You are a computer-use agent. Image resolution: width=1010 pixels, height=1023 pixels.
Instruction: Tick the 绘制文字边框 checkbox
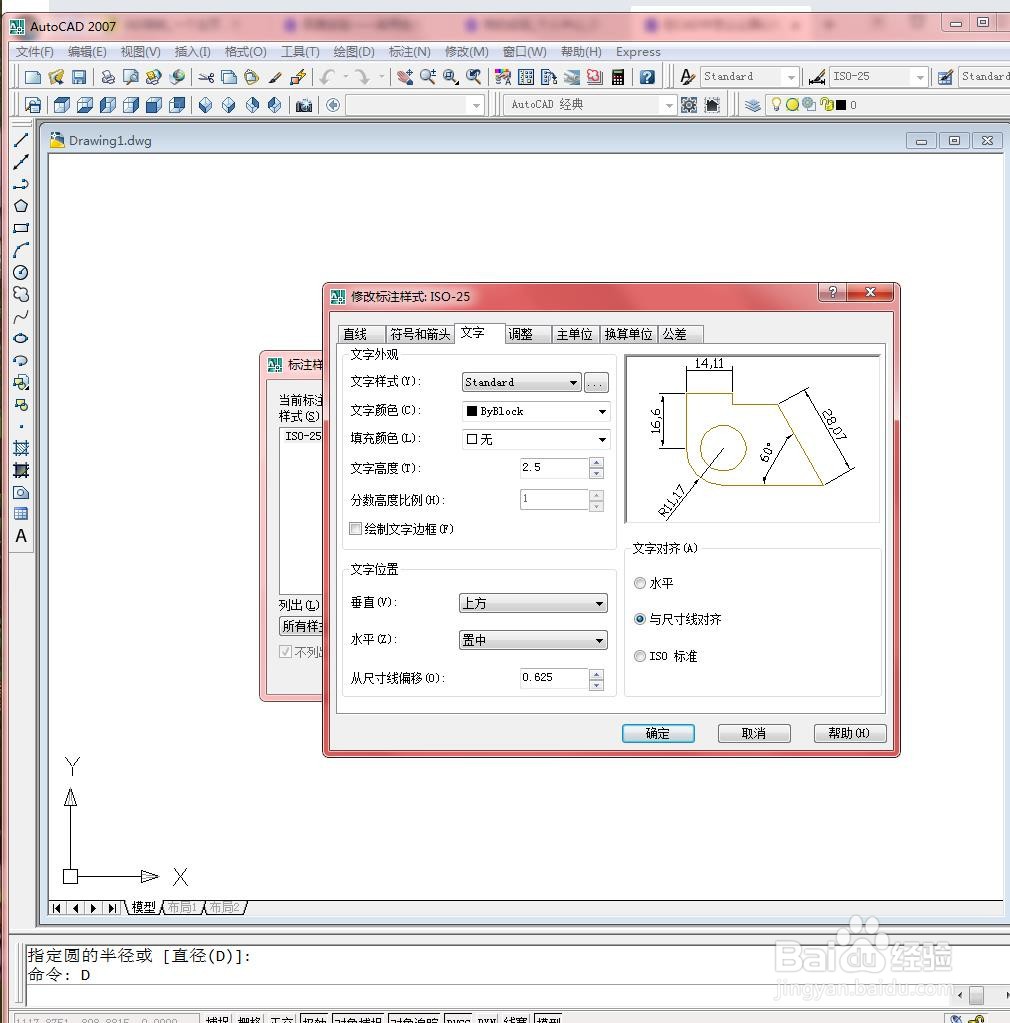click(356, 528)
